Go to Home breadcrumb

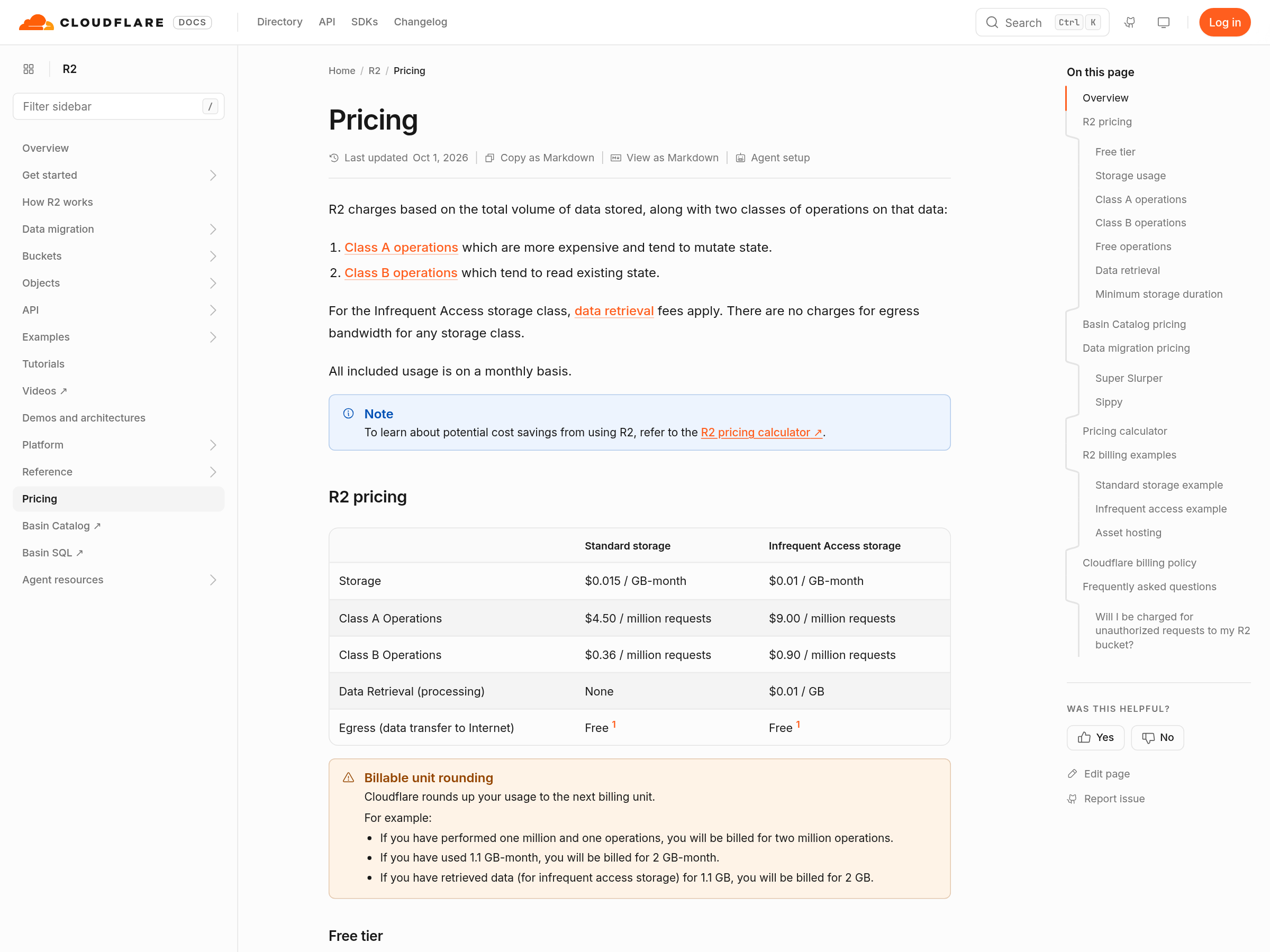point(342,70)
